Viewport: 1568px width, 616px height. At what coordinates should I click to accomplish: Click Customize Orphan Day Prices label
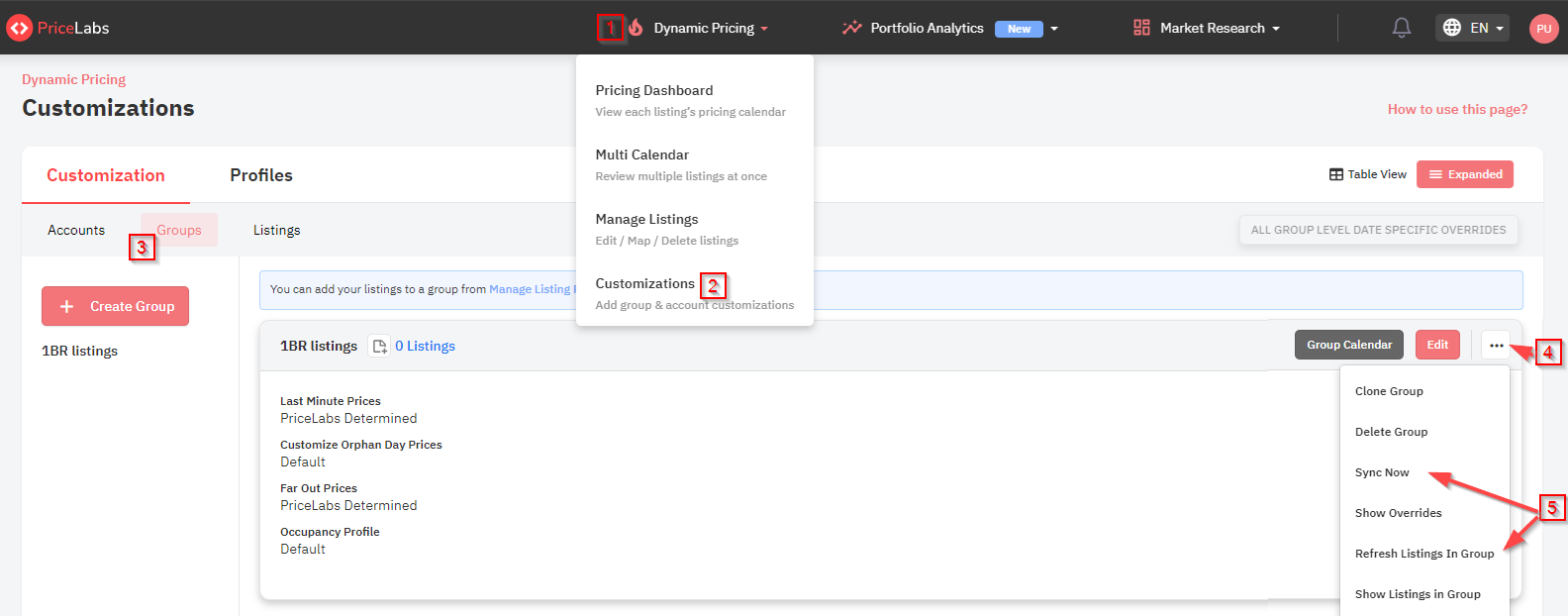361,445
